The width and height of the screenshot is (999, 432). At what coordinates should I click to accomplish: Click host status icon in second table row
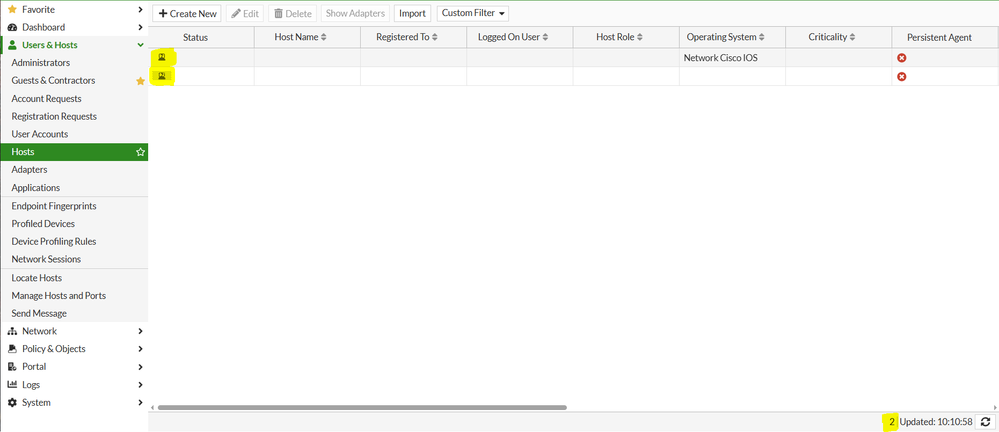[162, 76]
